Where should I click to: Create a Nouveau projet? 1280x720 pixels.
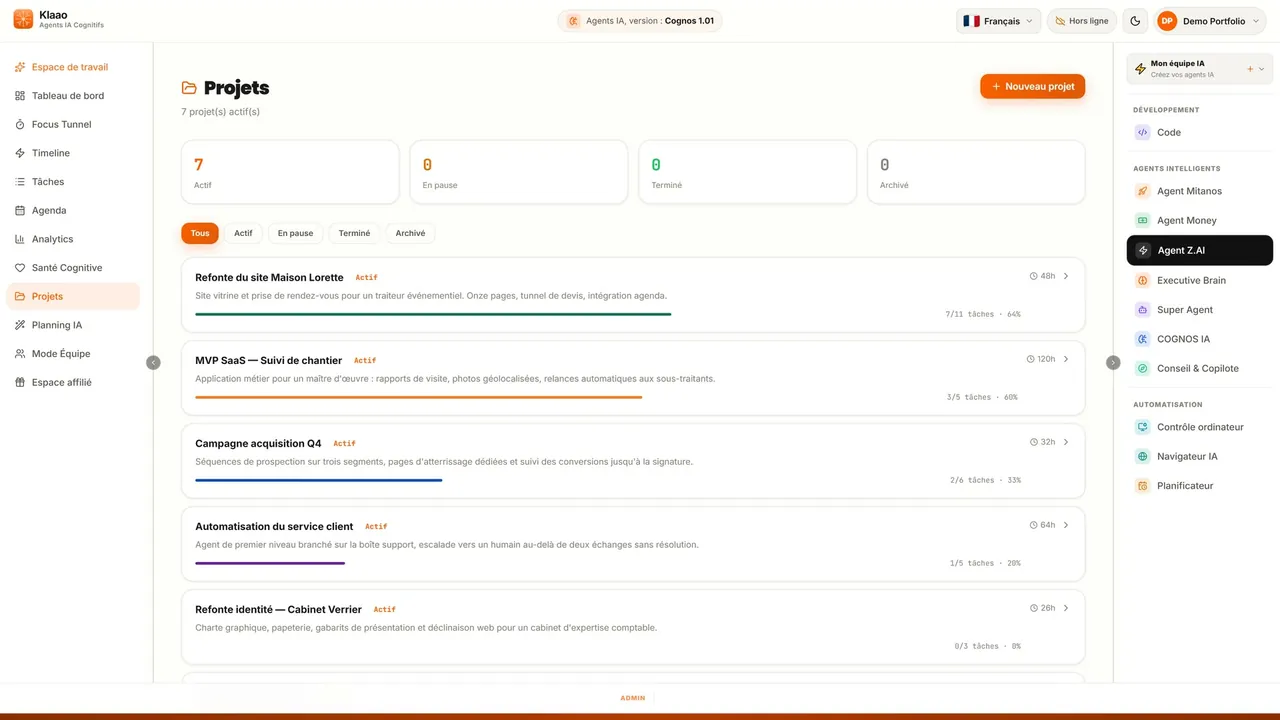point(1032,87)
